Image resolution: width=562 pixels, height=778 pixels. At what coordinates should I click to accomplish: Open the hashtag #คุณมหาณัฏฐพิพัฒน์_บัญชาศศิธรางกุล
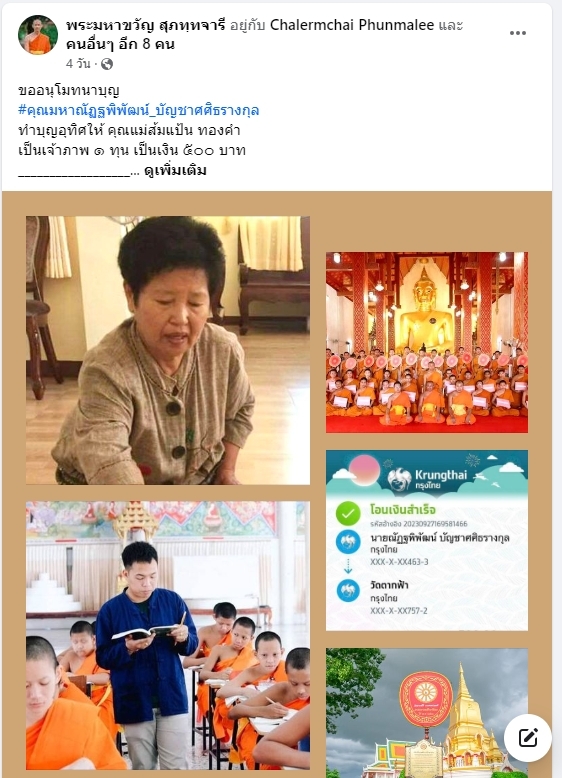point(138,110)
